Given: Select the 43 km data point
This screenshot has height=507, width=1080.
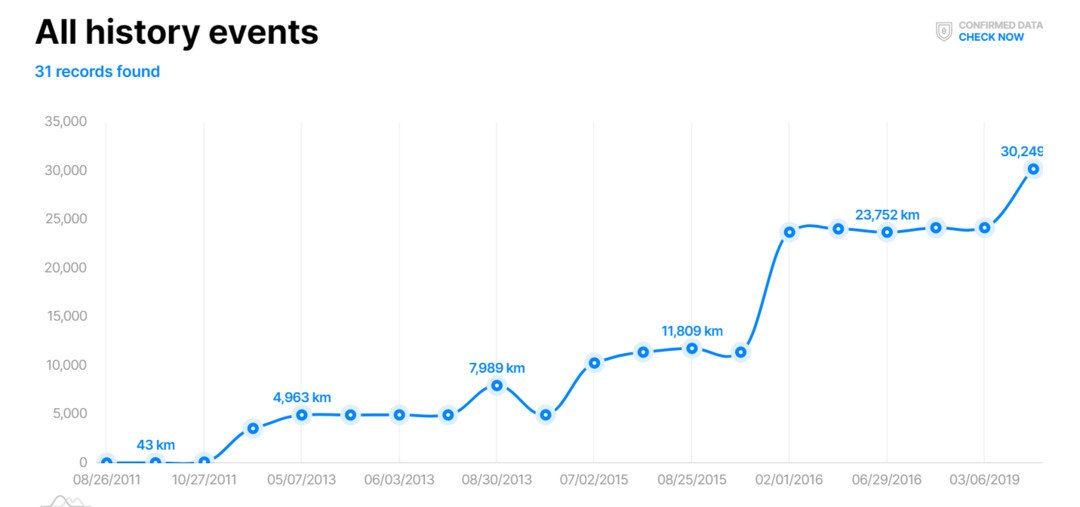Looking at the screenshot, I should click(155, 462).
